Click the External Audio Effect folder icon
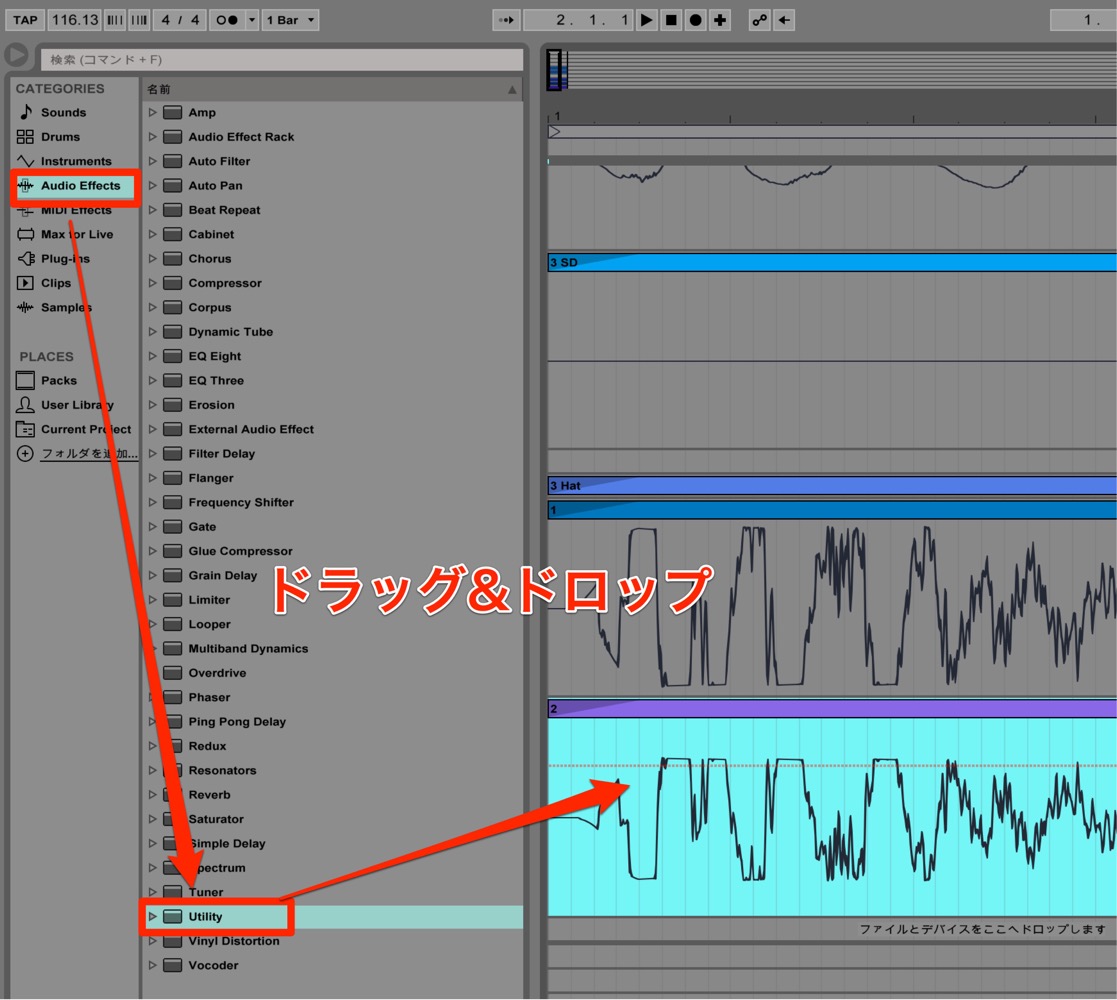Screen dimensions: 1117x1000 coord(172,429)
